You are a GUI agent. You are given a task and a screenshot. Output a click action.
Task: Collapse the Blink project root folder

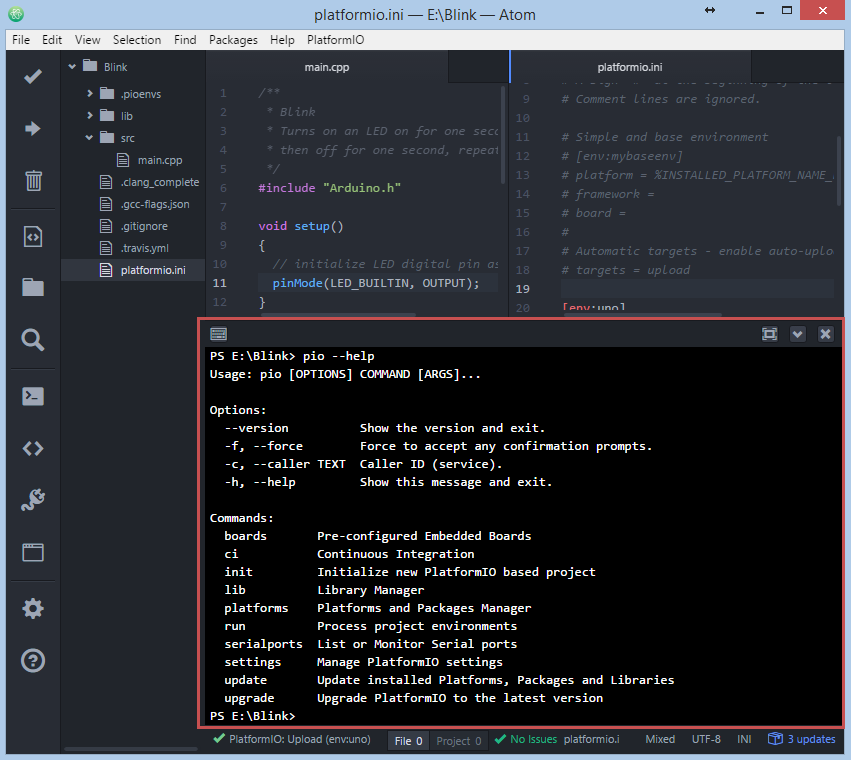[72, 67]
